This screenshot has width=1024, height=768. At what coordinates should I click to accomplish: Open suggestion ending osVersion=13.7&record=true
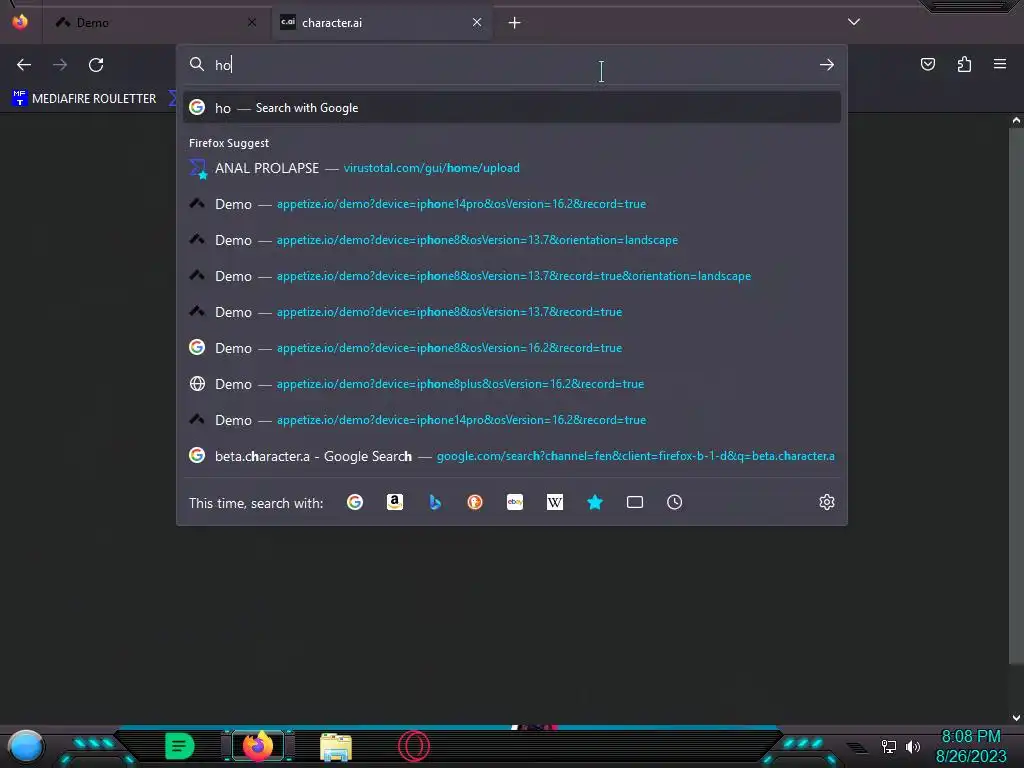(x=512, y=312)
